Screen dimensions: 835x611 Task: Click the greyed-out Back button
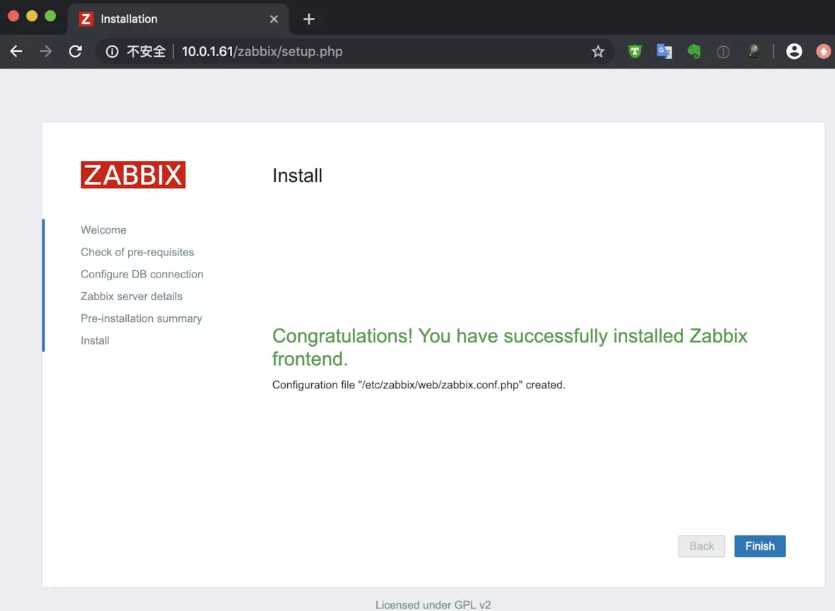click(x=701, y=546)
